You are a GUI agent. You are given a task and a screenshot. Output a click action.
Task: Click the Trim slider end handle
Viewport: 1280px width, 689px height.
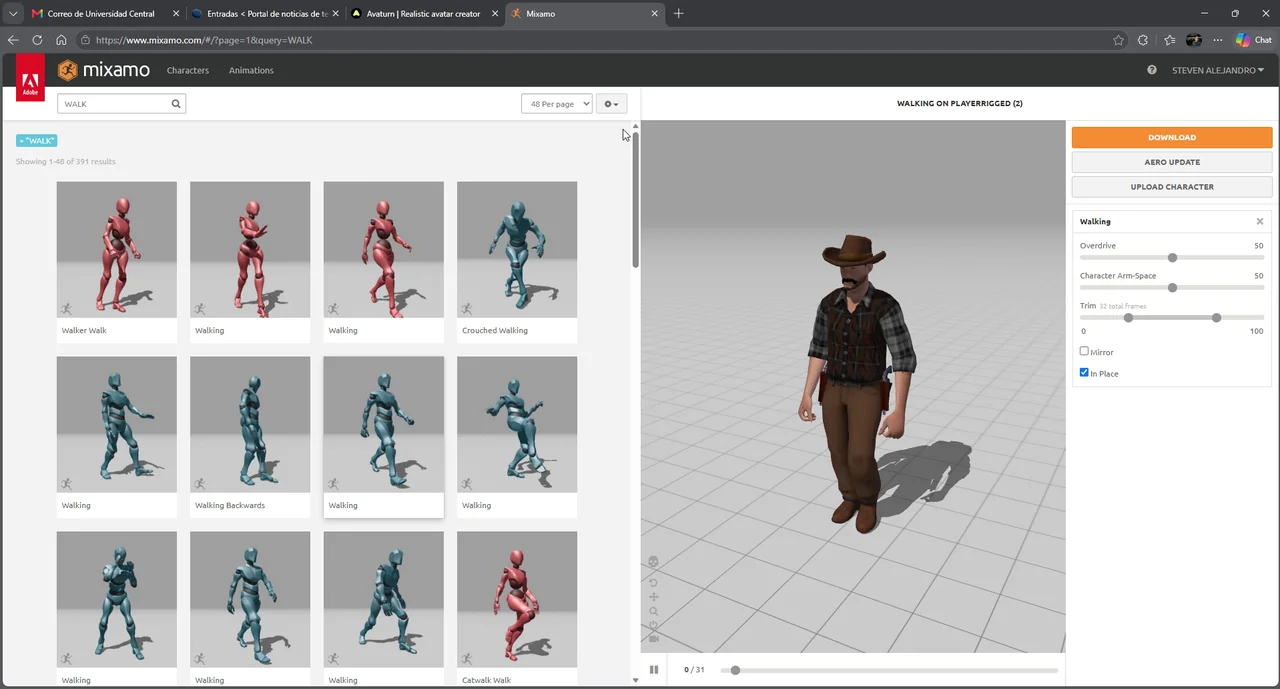1216,318
